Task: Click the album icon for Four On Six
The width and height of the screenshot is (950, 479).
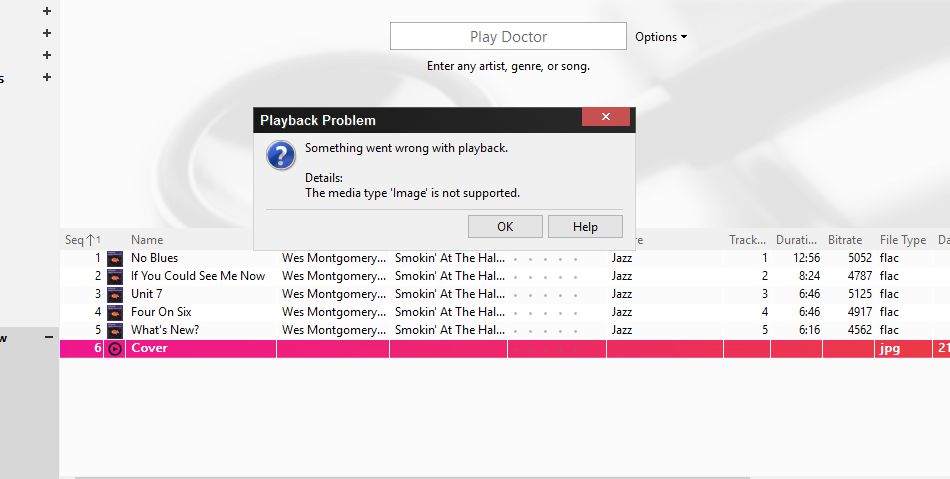Action: tap(115, 312)
